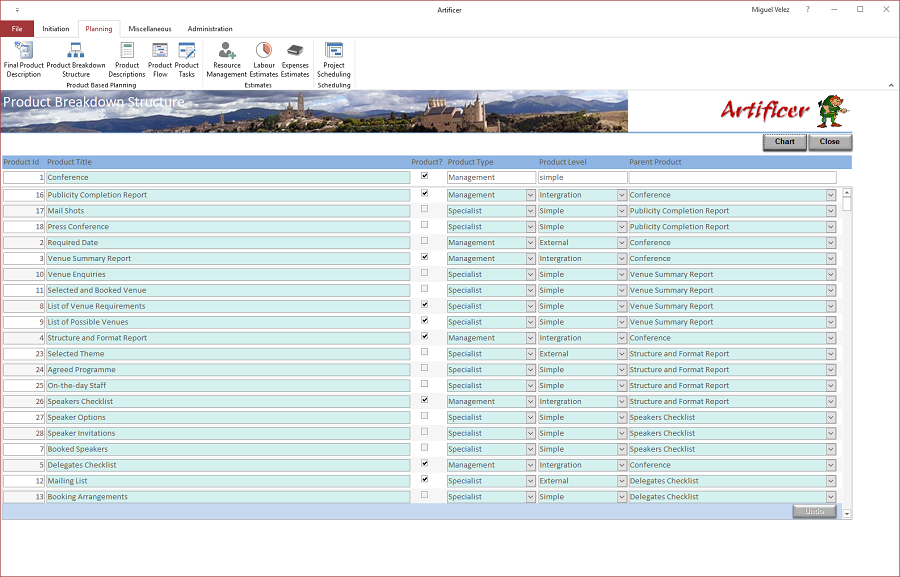Open Product Type dropdown for Agreed Programme
The height and width of the screenshot is (577, 900).
[531, 370]
